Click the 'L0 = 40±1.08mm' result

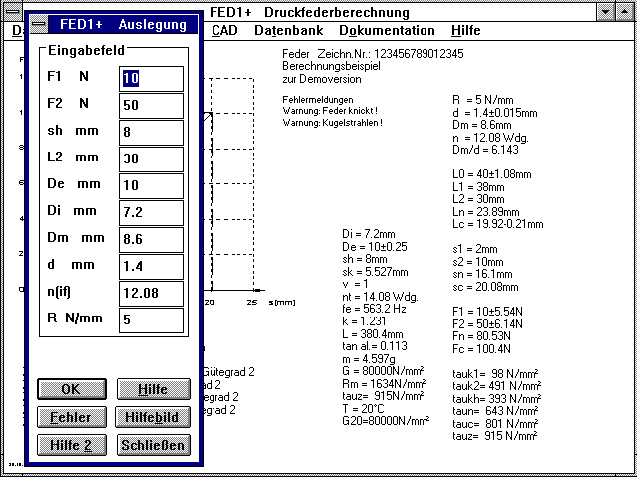pos(492,174)
